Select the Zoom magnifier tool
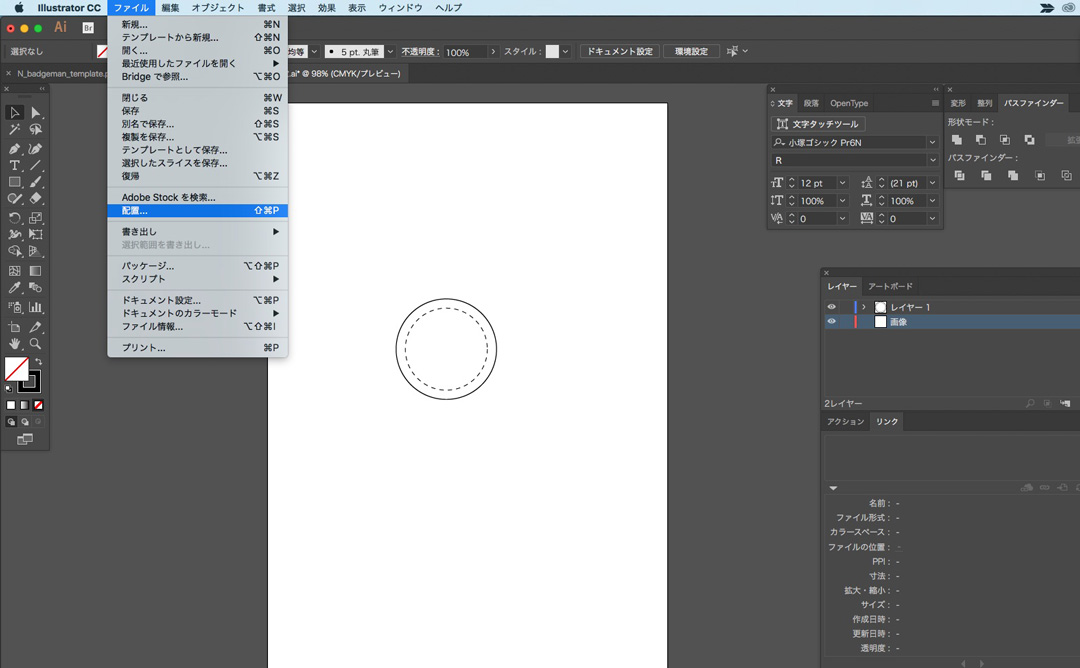Screen dimensions: 1080x668 tap(35, 344)
